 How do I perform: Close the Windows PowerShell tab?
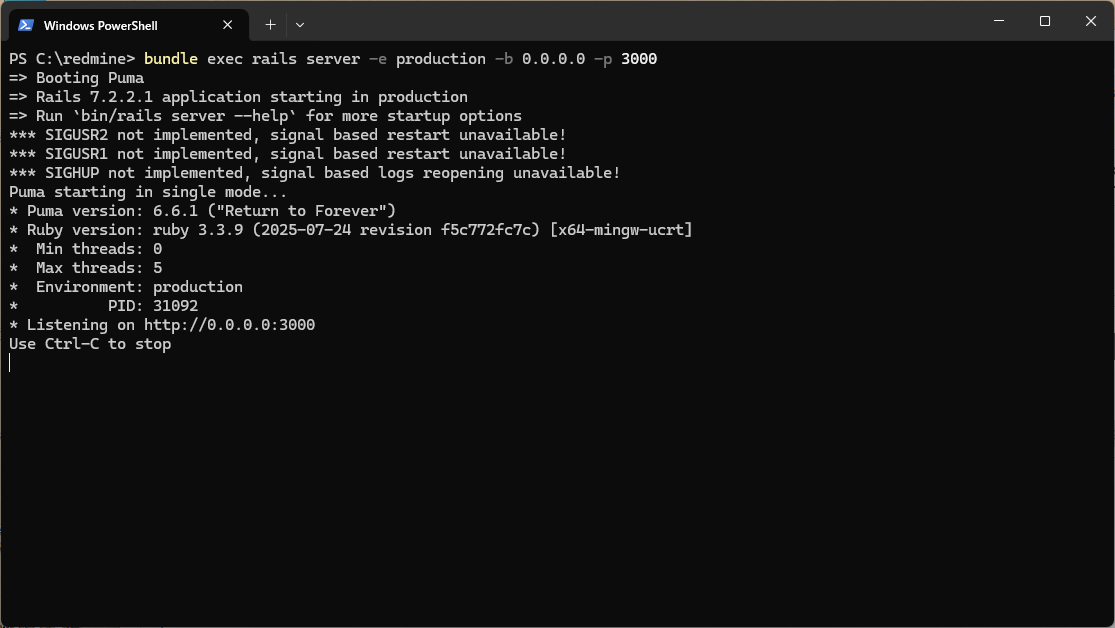pos(226,24)
